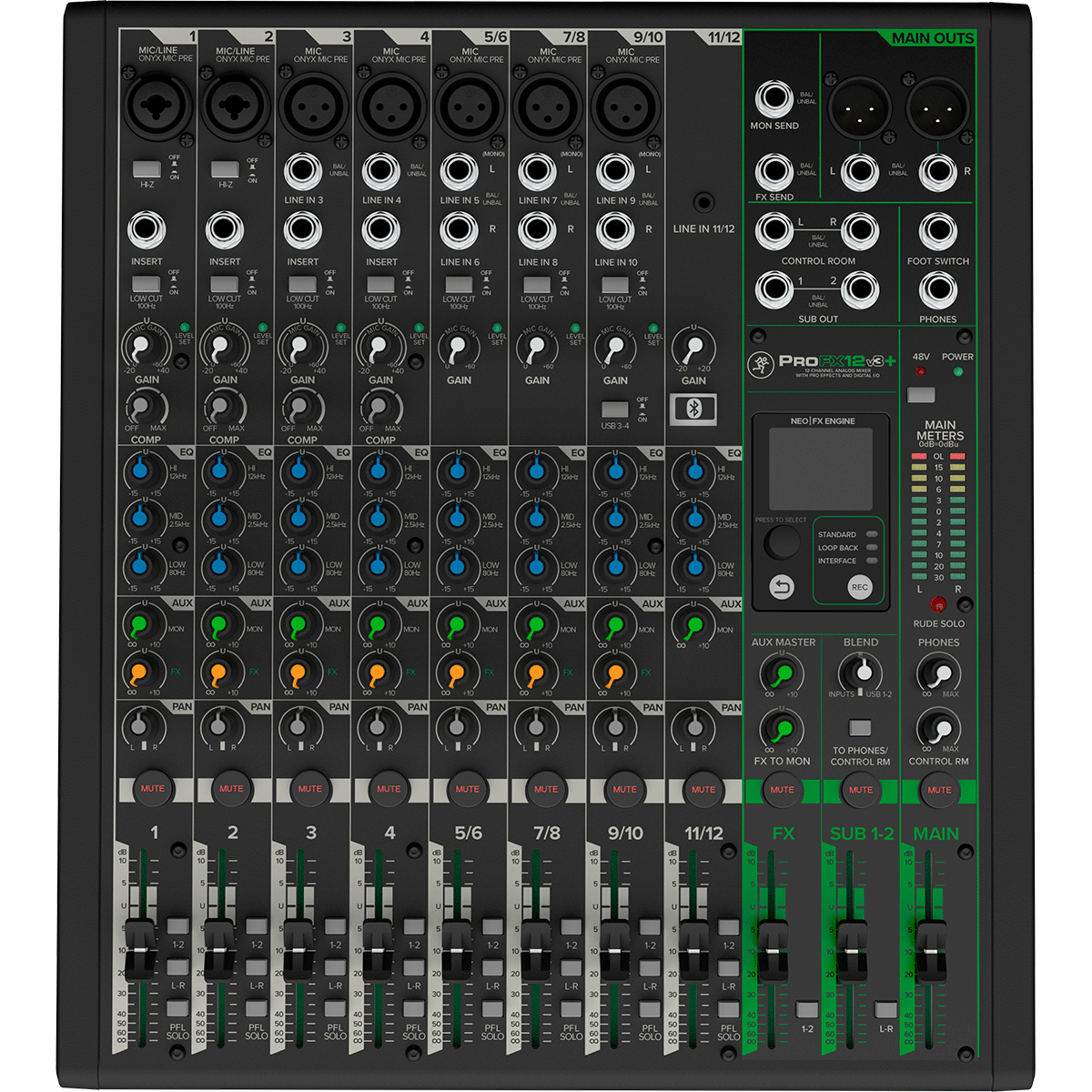Click the LINE IN 11/12 stereo mini jack

click(703, 203)
